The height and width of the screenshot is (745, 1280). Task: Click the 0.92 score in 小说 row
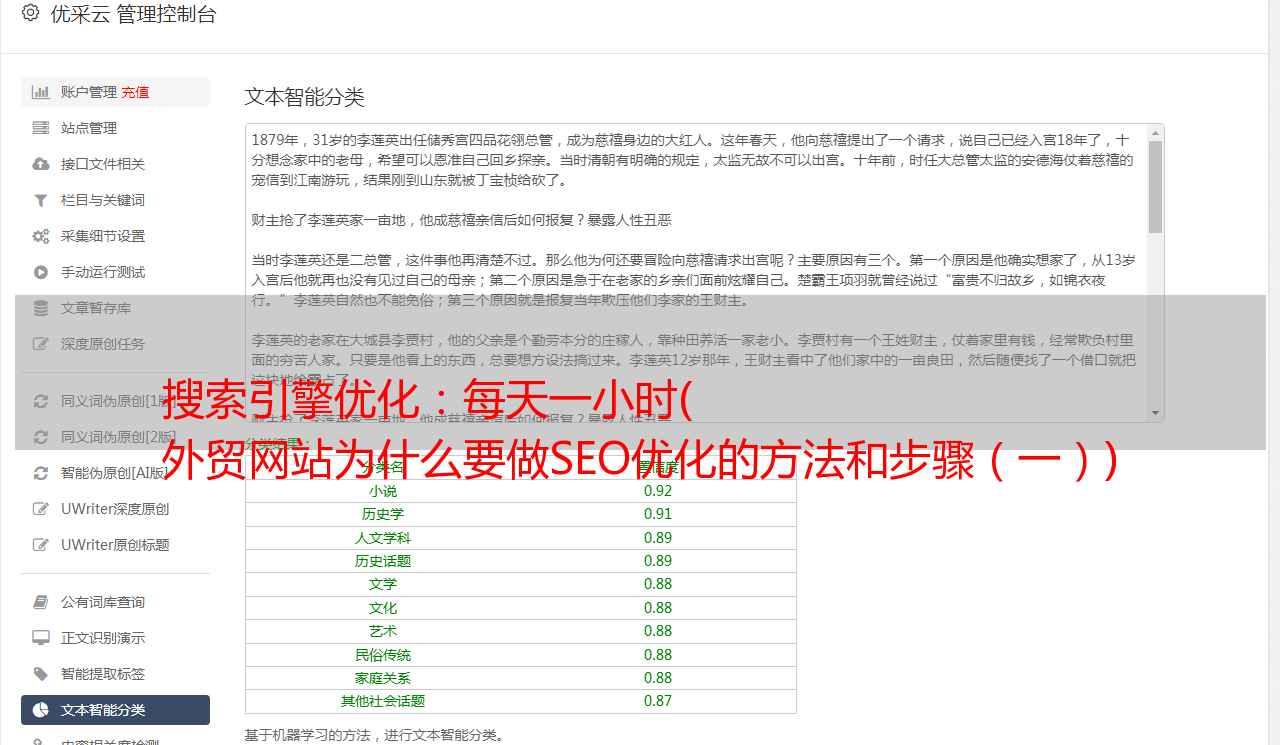[658, 491]
